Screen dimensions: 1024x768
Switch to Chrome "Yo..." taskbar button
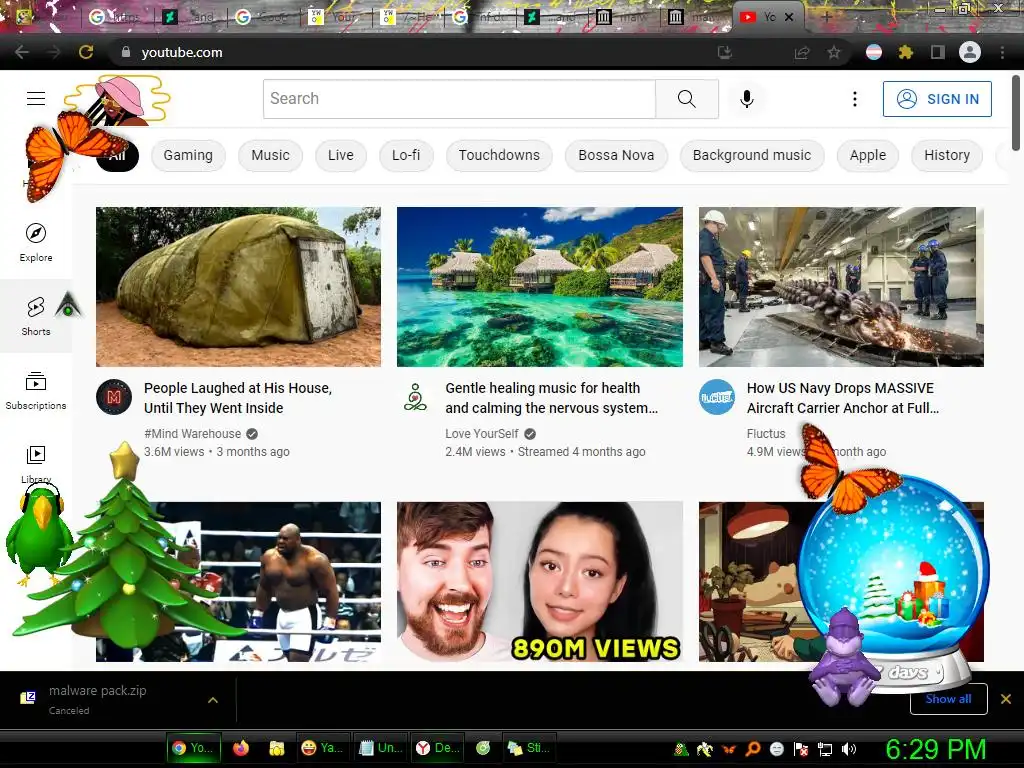[x=193, y=748]
